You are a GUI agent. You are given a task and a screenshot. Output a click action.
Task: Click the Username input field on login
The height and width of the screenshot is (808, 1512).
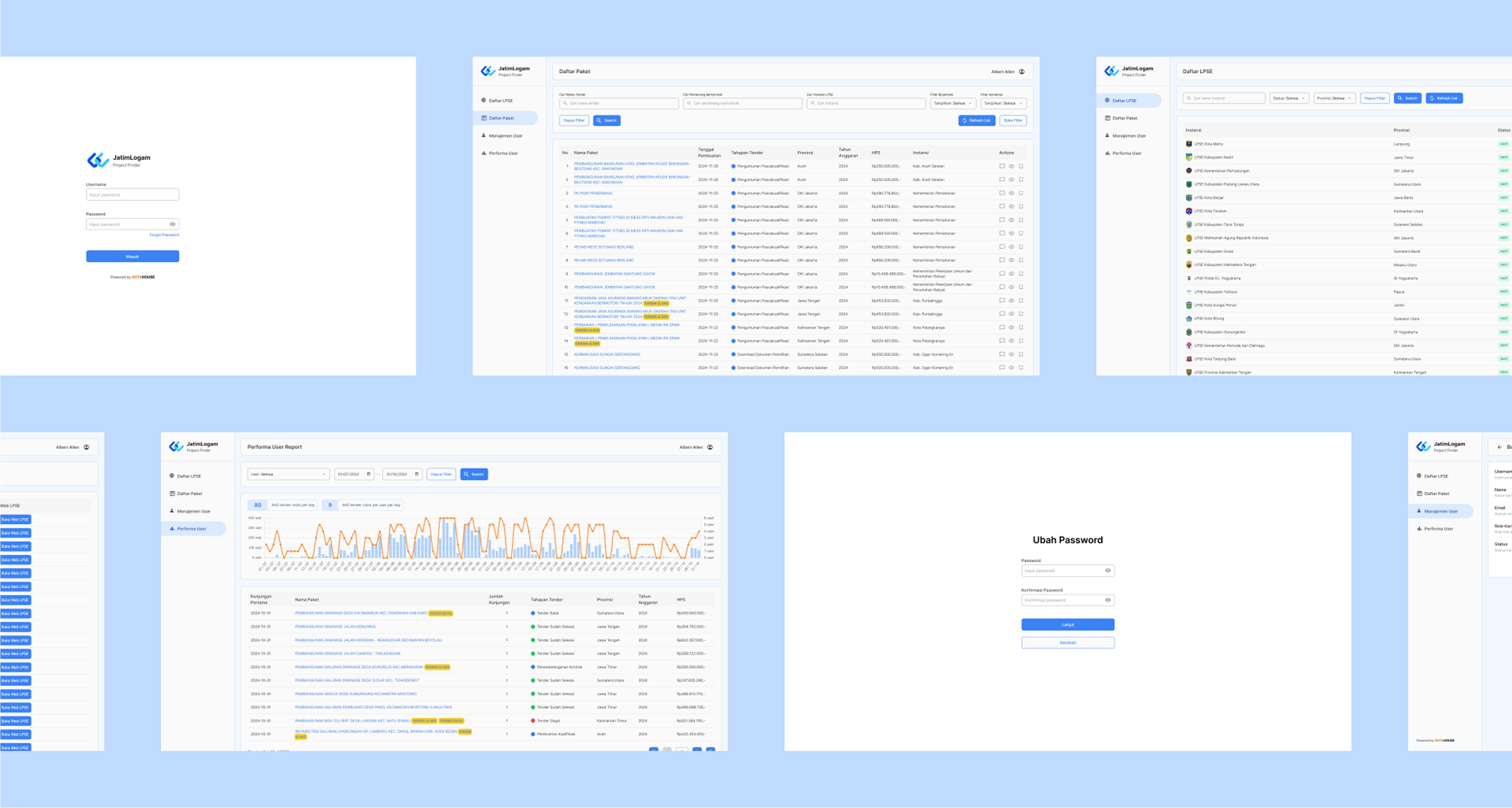tap(133, 194)
